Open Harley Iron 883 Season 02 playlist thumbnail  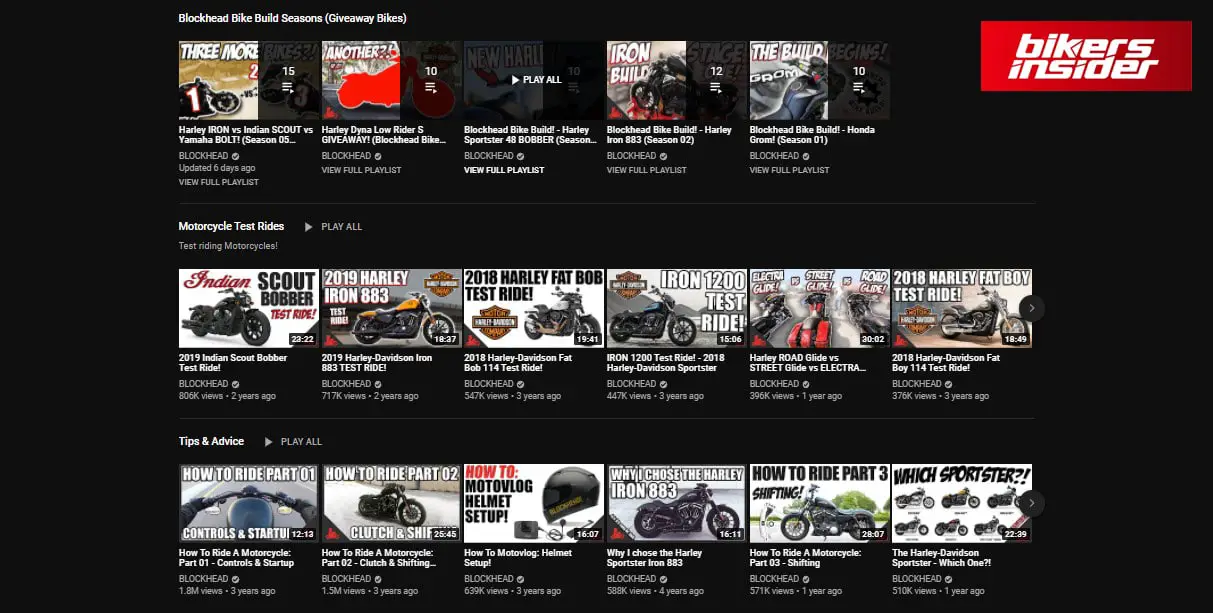[676, 80]
